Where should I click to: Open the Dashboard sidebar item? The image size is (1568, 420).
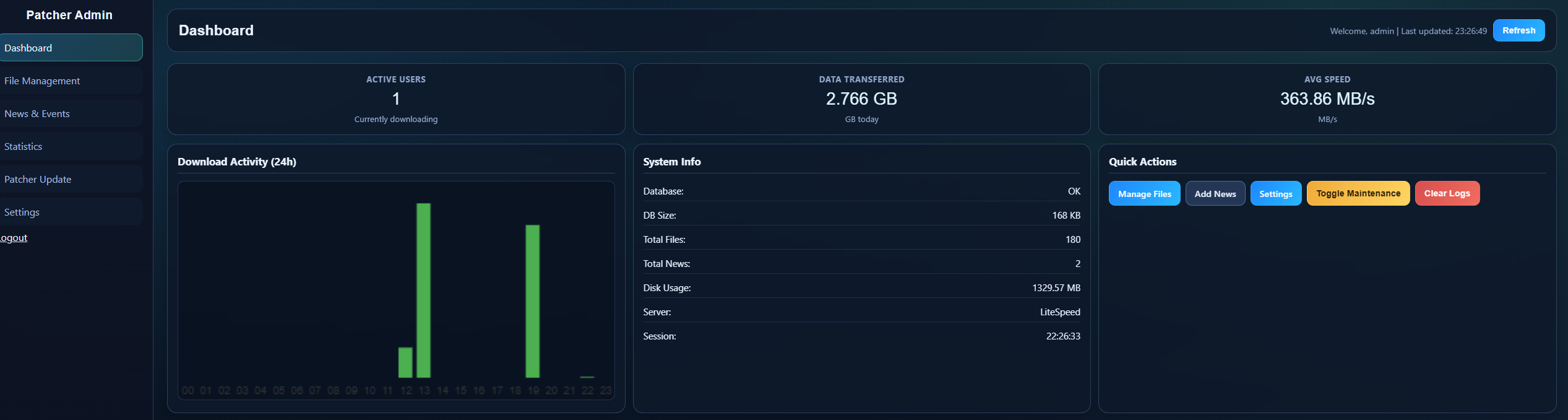coord(71,48)
